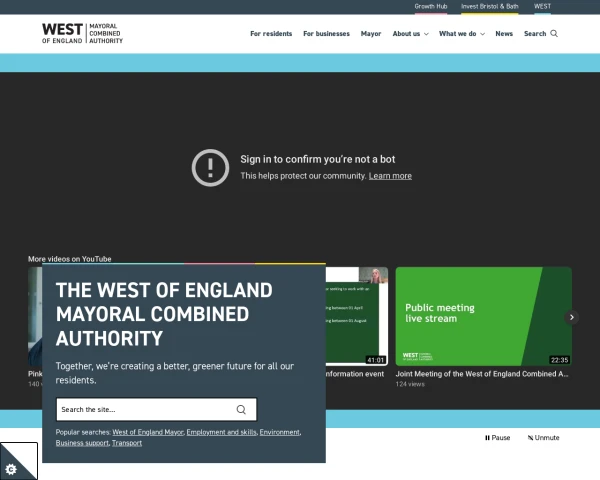The image size is (600, 480).
Task: Click the Learn more link
Action: (390, 176)
